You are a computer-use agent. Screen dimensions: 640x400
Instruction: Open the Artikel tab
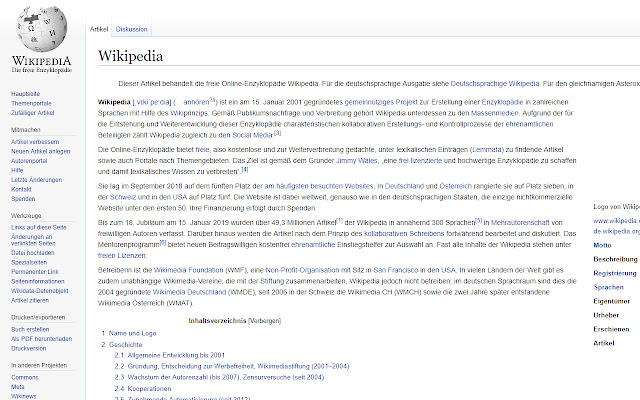[99, 29]
